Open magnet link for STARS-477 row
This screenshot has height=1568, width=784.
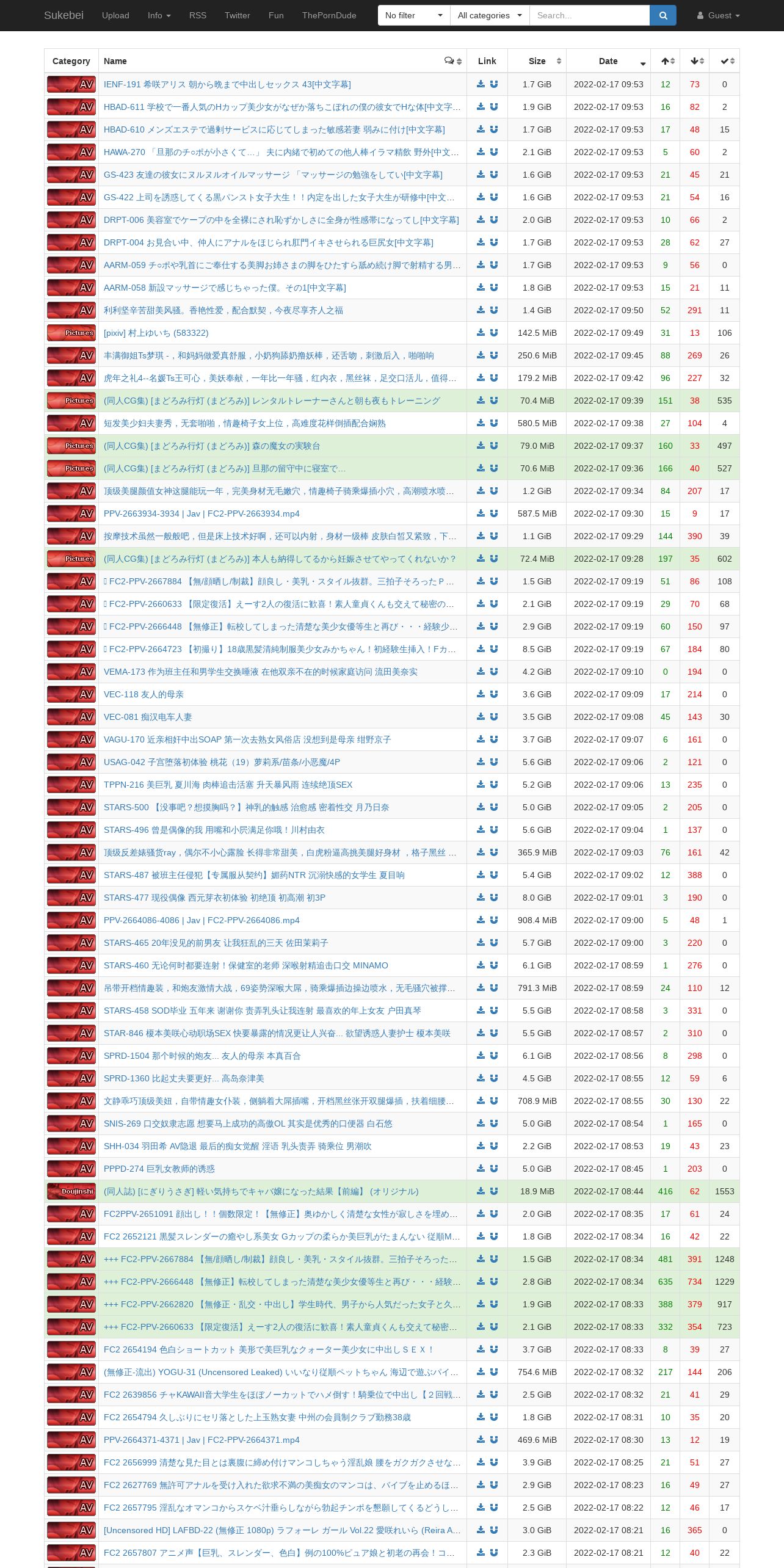coord(494,898)
